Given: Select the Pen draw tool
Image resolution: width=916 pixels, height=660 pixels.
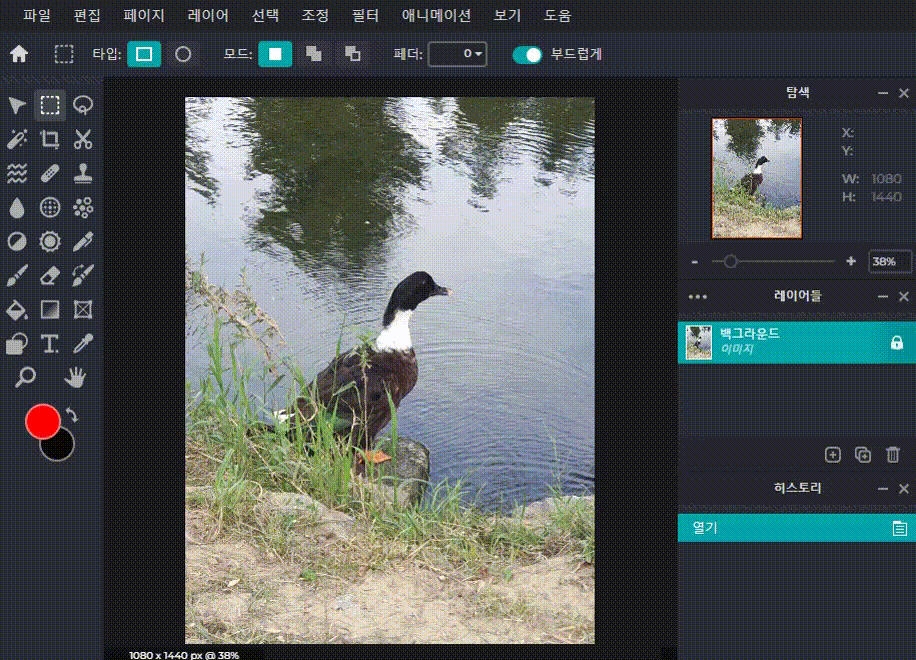Looking at the screenshot, I should 83,241.
